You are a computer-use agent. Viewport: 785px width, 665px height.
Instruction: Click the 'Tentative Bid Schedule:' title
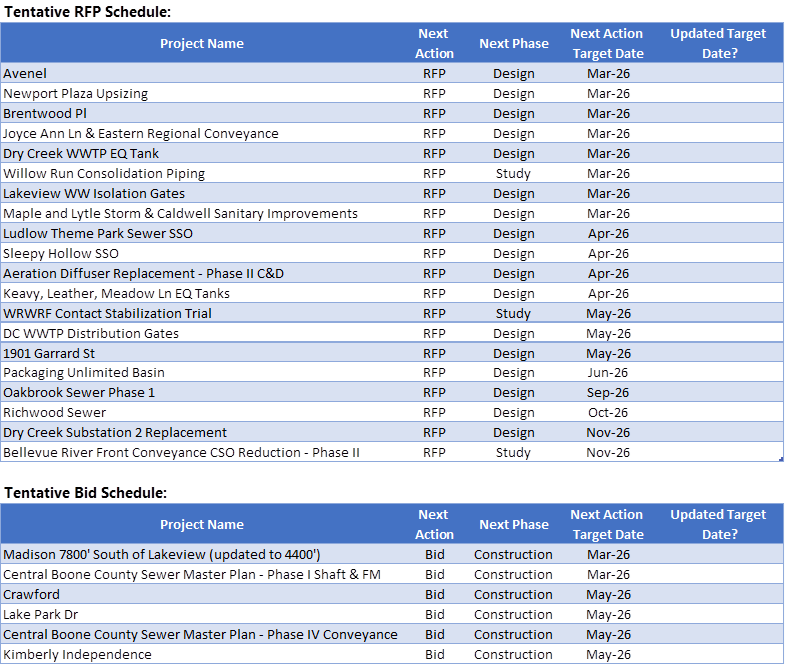click(85, 492)
